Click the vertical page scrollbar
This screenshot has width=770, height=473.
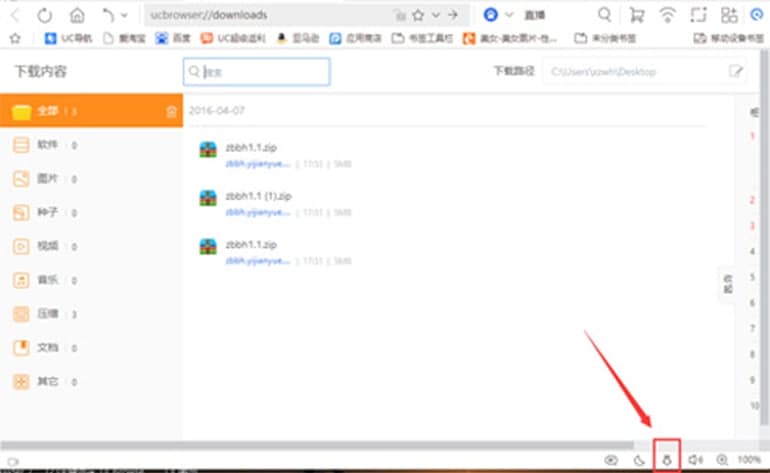pos(764,237)
